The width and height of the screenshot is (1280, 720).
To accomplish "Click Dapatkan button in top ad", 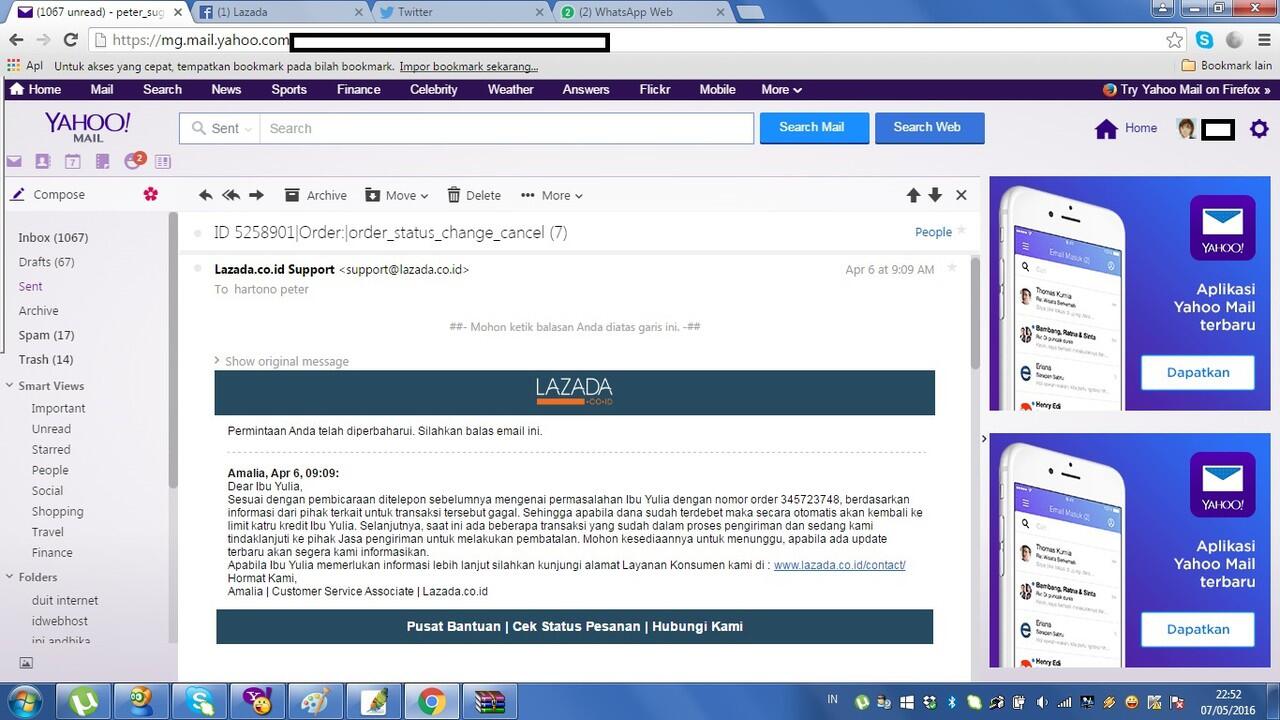I will pos(1198,372).
